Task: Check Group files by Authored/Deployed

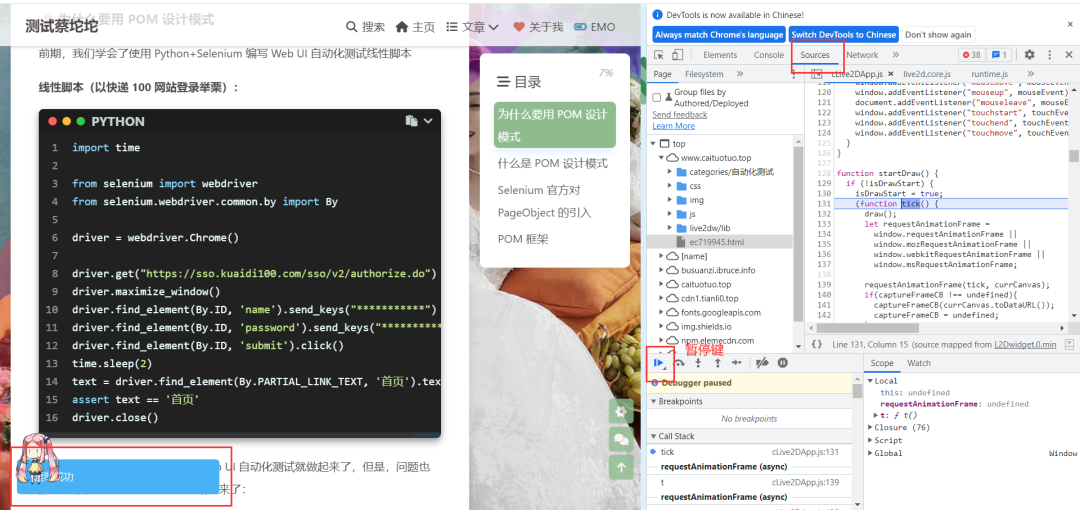Action: [657, 97]
